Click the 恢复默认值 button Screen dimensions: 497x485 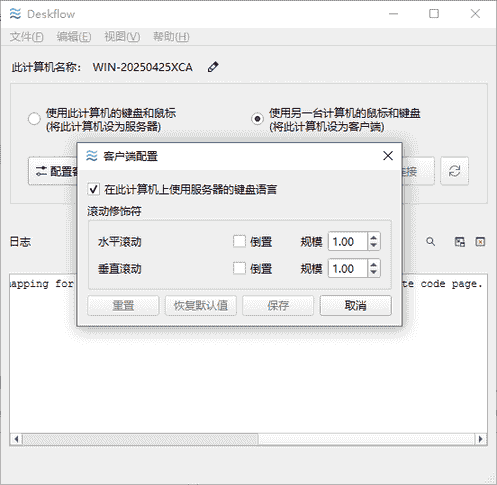(201, 305)
